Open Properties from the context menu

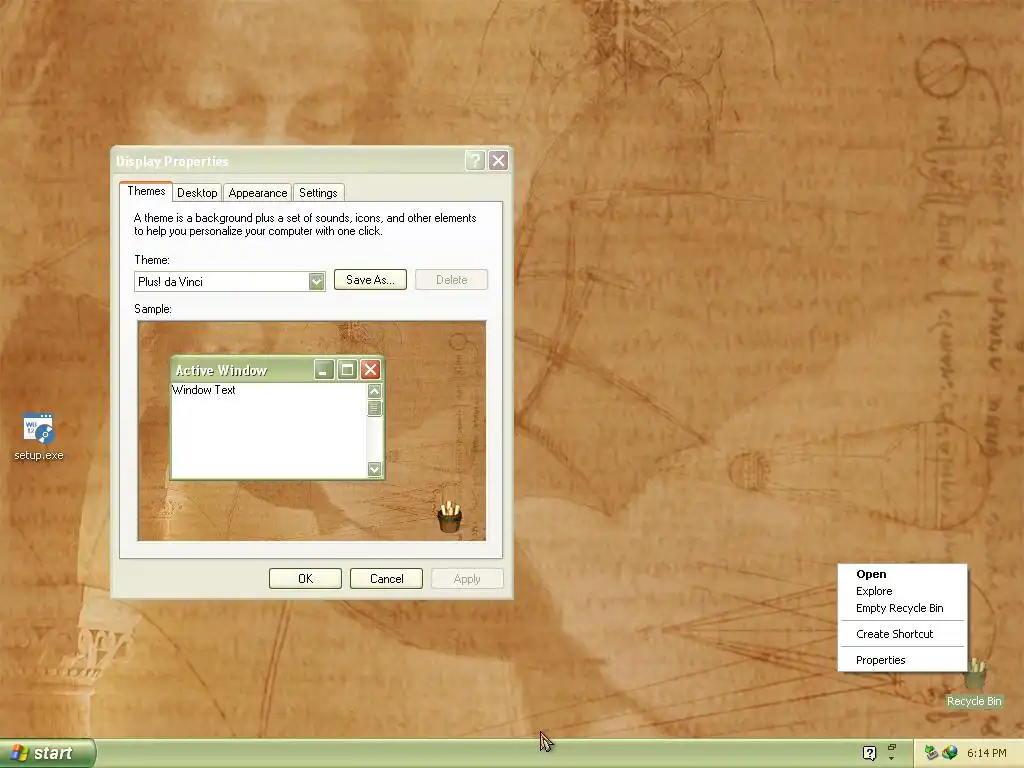click(903, 660)
